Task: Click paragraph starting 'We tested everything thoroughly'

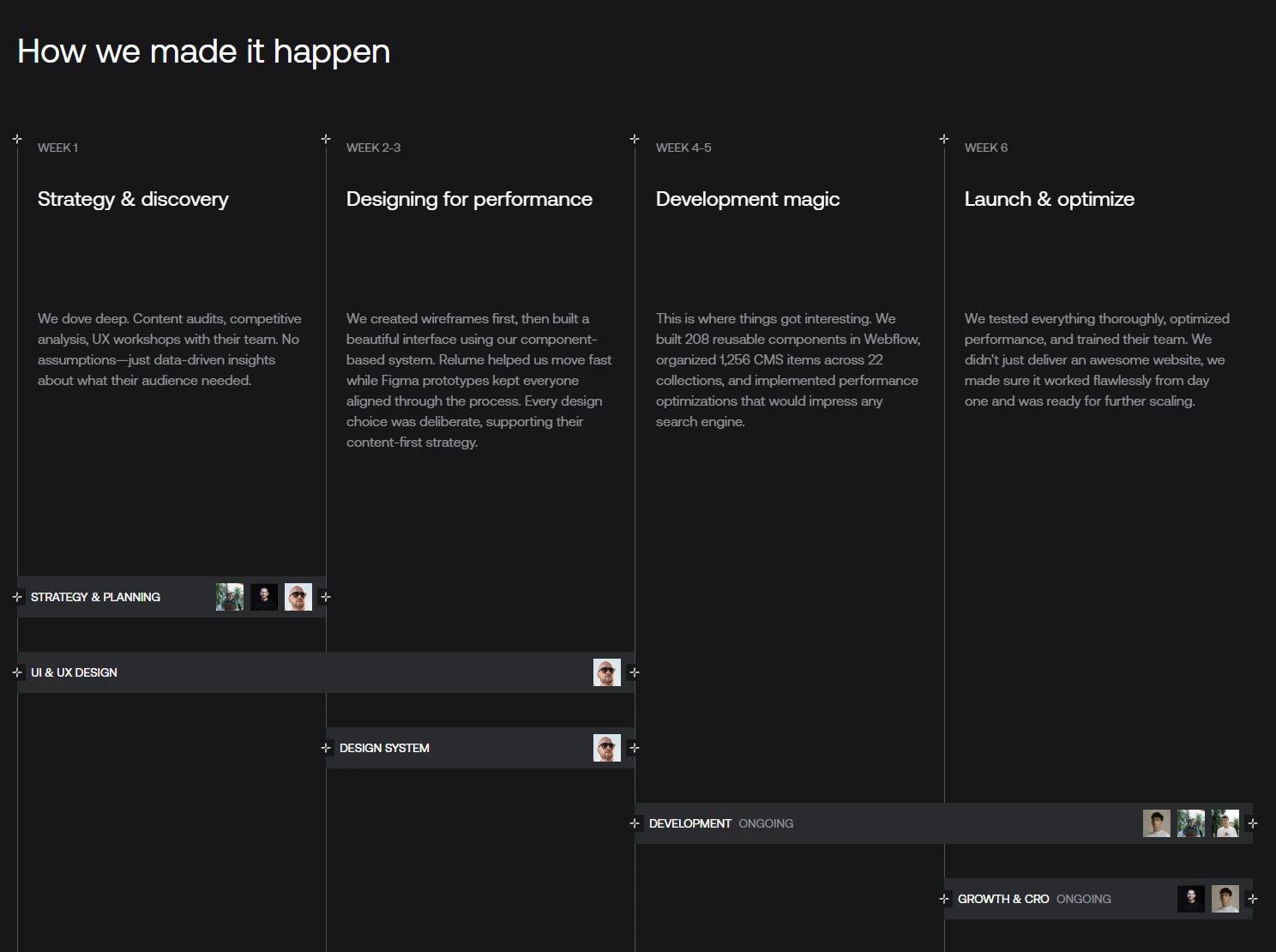Action: [x=1097, y=359]
